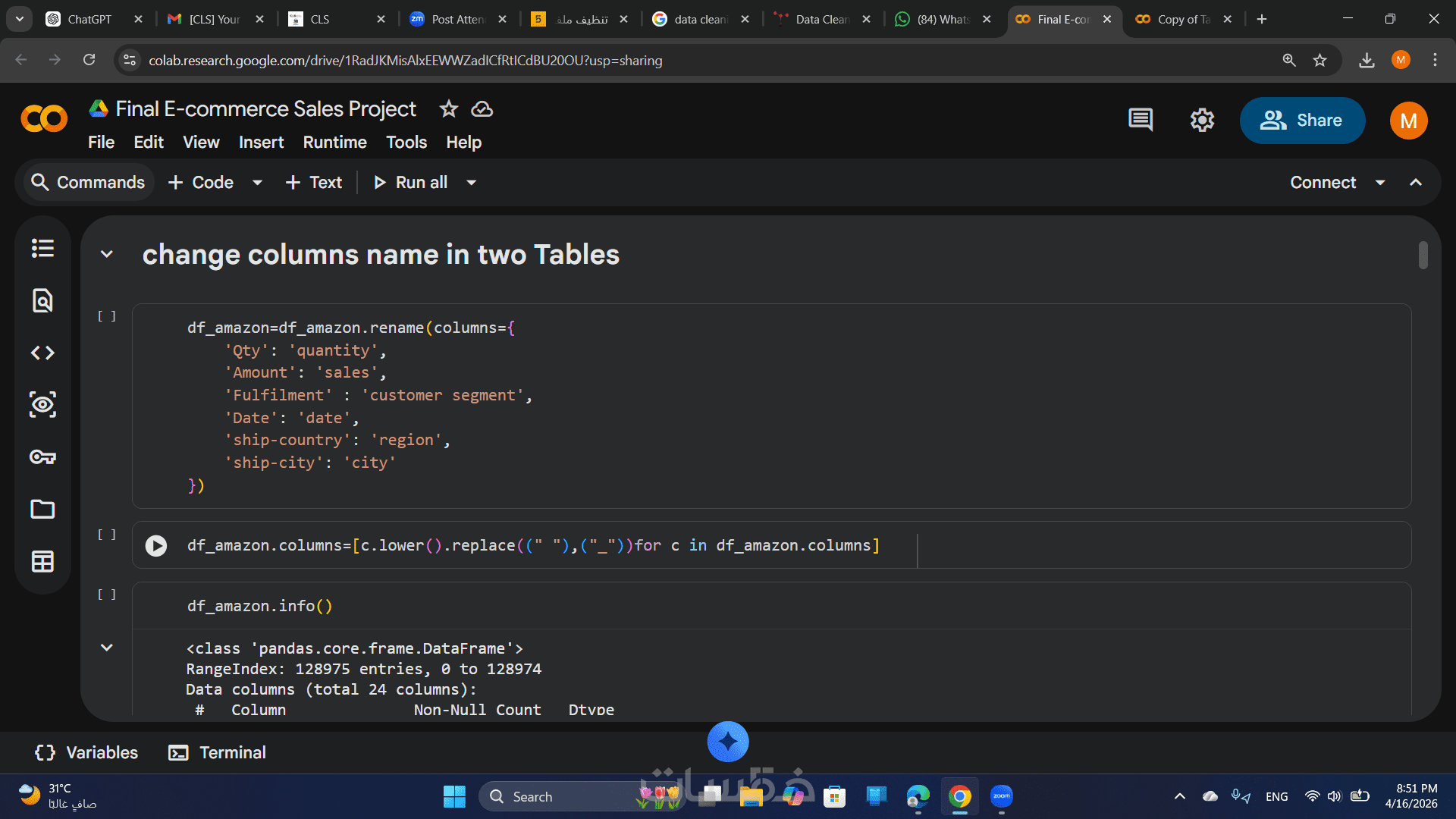
Task: Open the Files folder icon in sidebar
Action: [42, 509]
